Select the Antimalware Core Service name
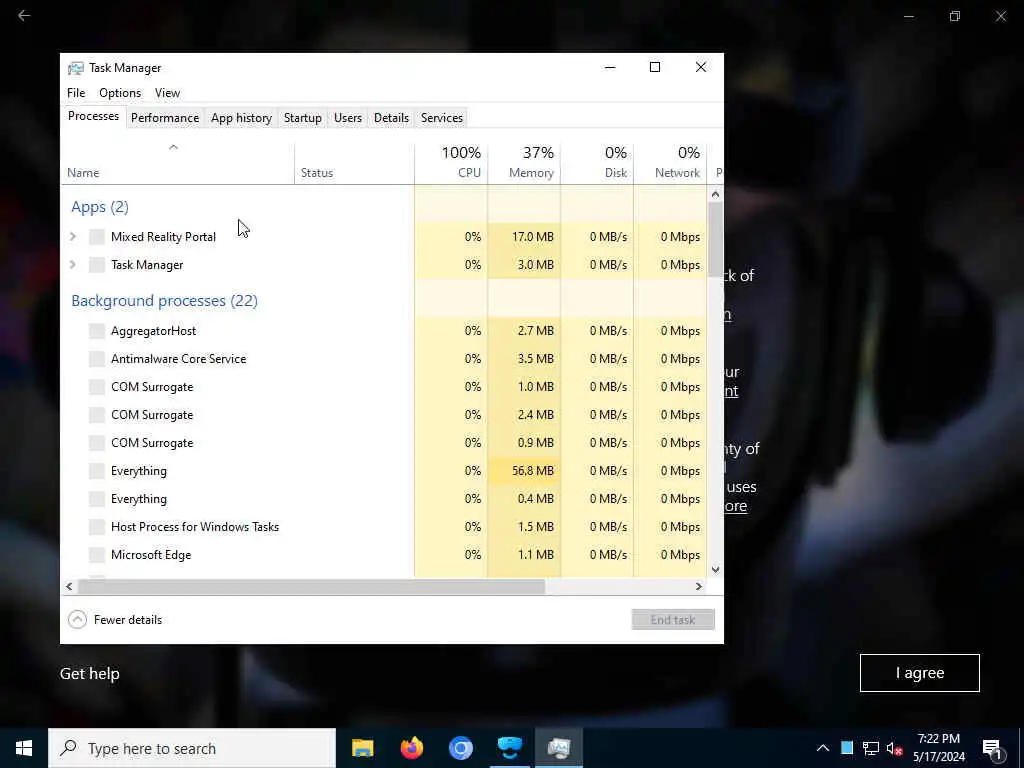The height and width of the screenshot is (768, 1024). (x=178, y=359)
